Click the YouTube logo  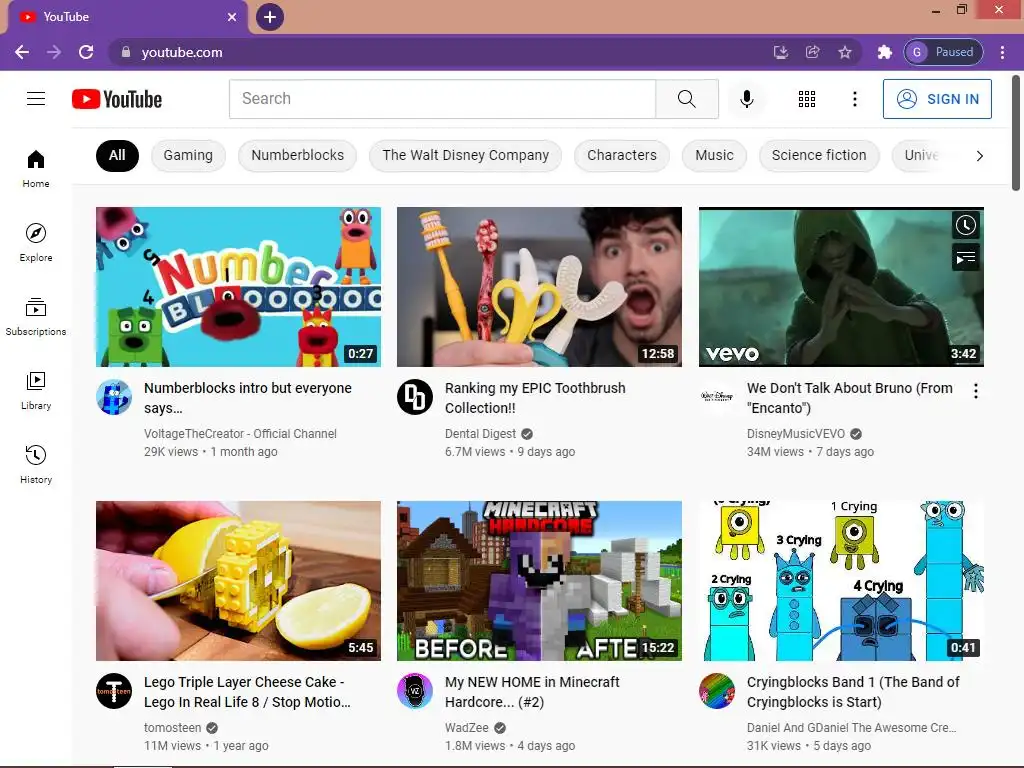point(117,99)
